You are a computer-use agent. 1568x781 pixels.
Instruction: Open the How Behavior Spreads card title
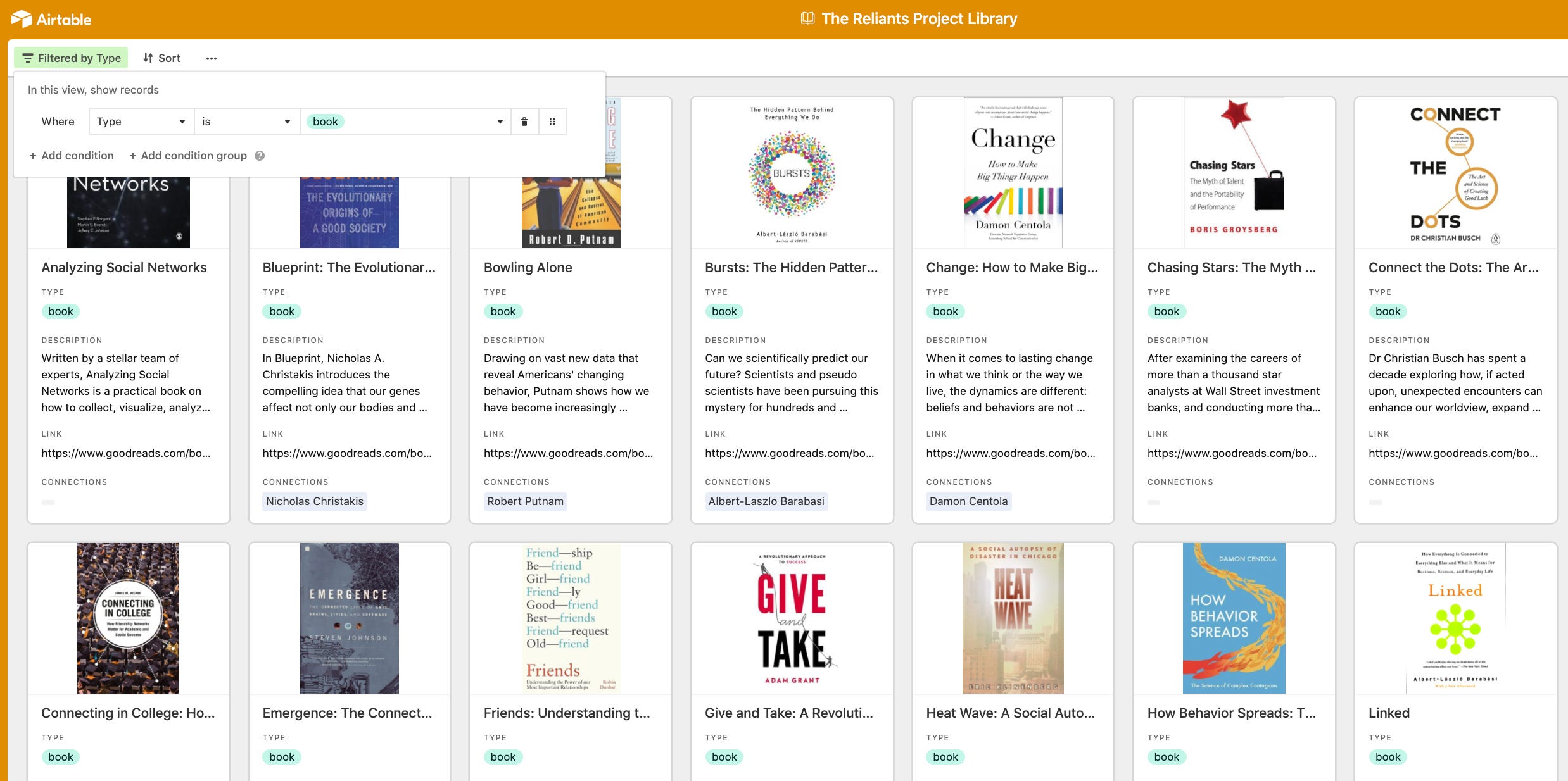pyautogui.click(x=1232, y=713)
